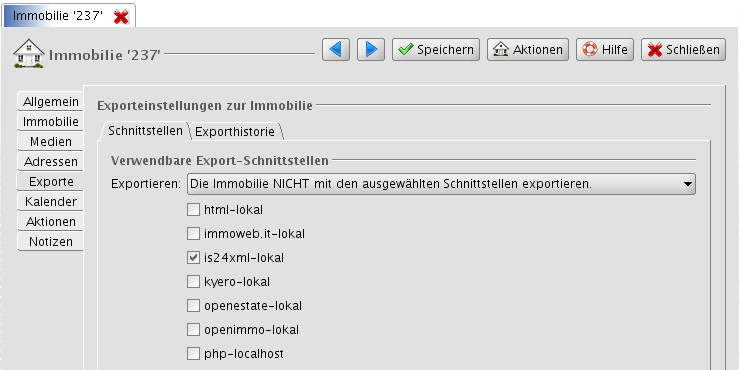Switch to the Kalender side tab

point(51,202)
